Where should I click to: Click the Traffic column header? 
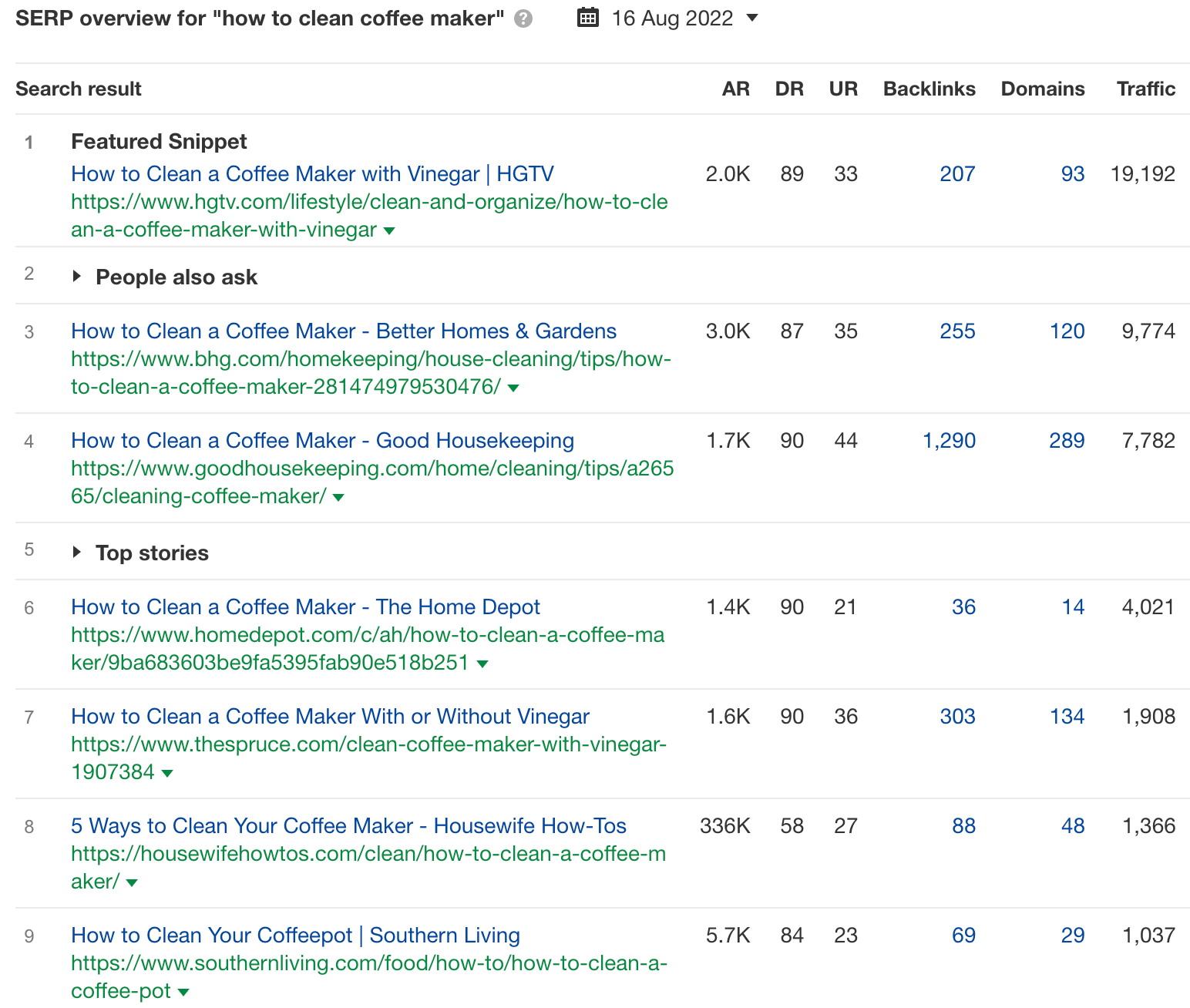click(1146, 89)
